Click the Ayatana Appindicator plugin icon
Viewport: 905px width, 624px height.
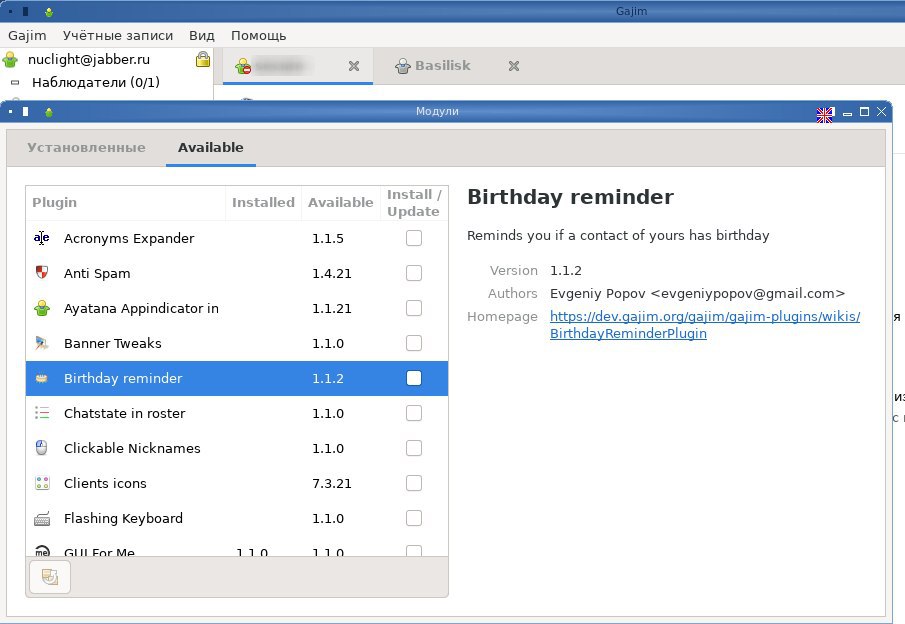click(x=42, y=308)
